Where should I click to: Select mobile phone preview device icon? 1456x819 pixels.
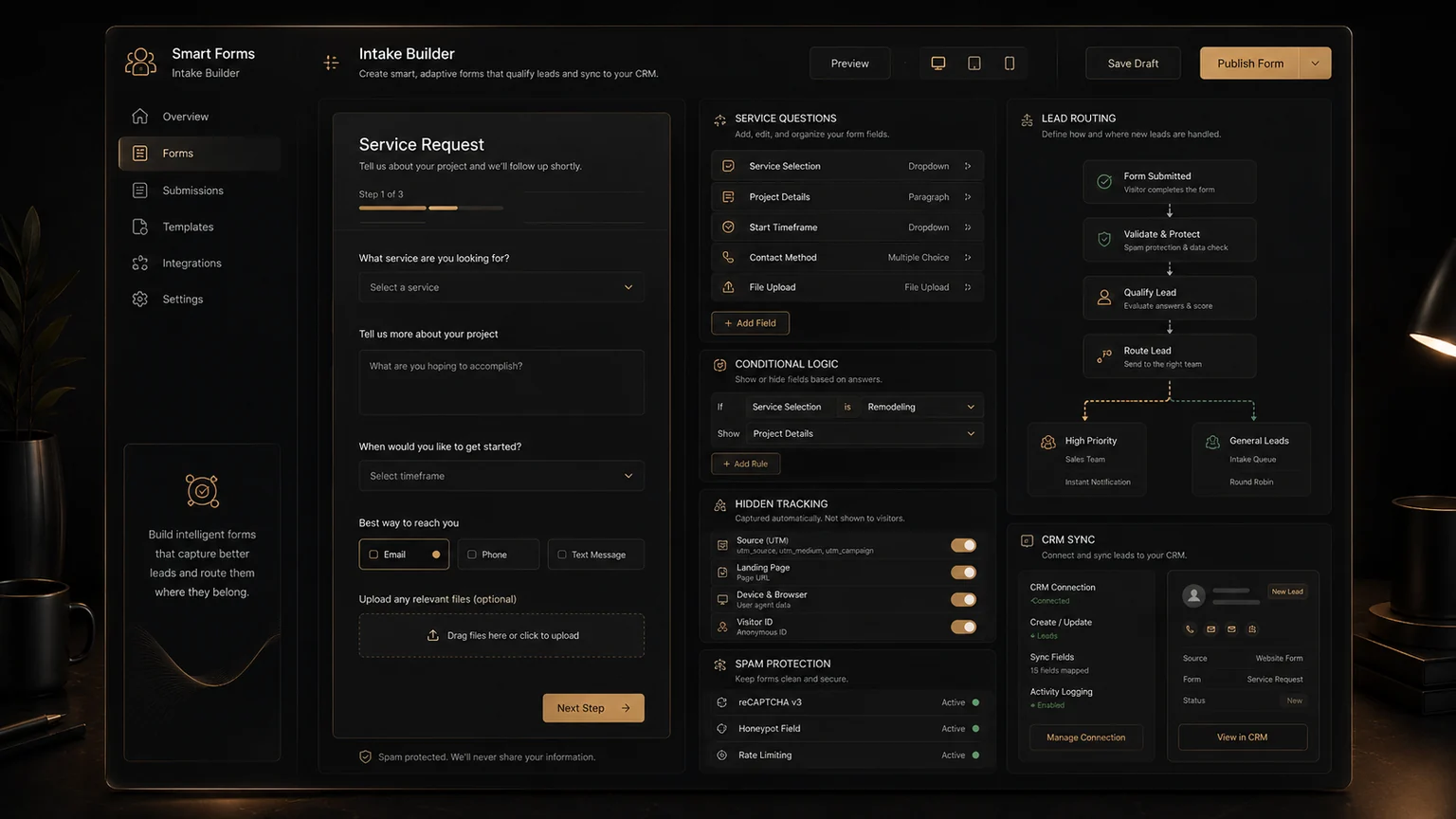pos(1010,64)
